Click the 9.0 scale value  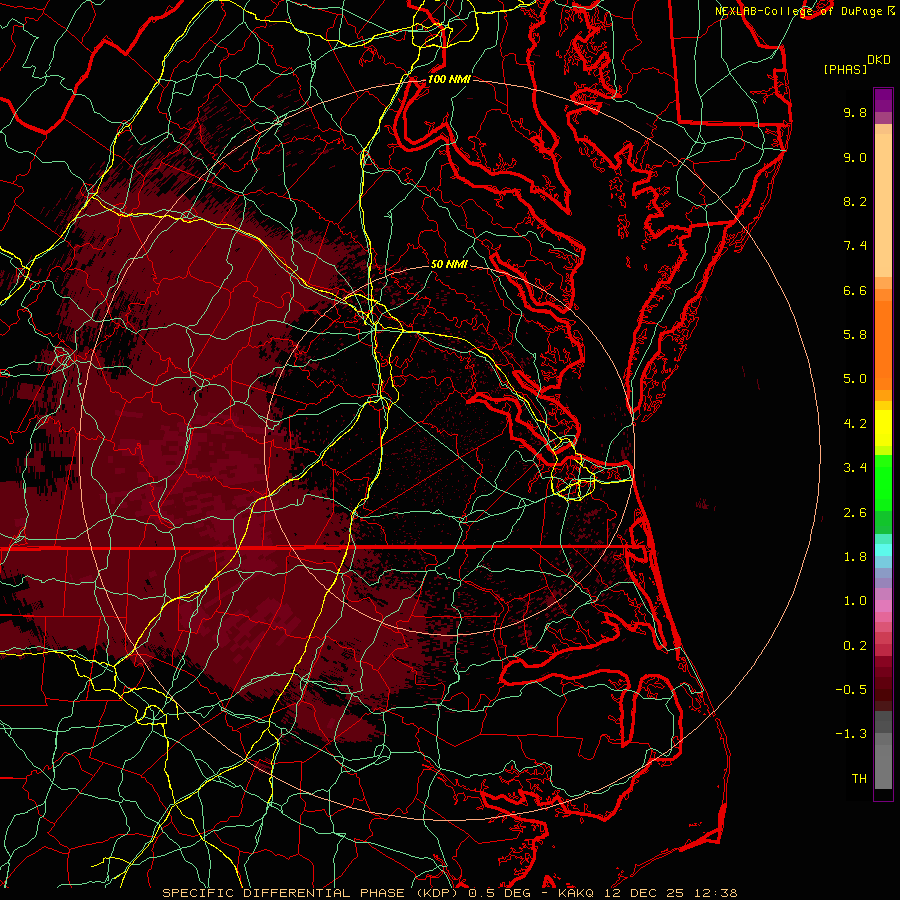point(855,157)
